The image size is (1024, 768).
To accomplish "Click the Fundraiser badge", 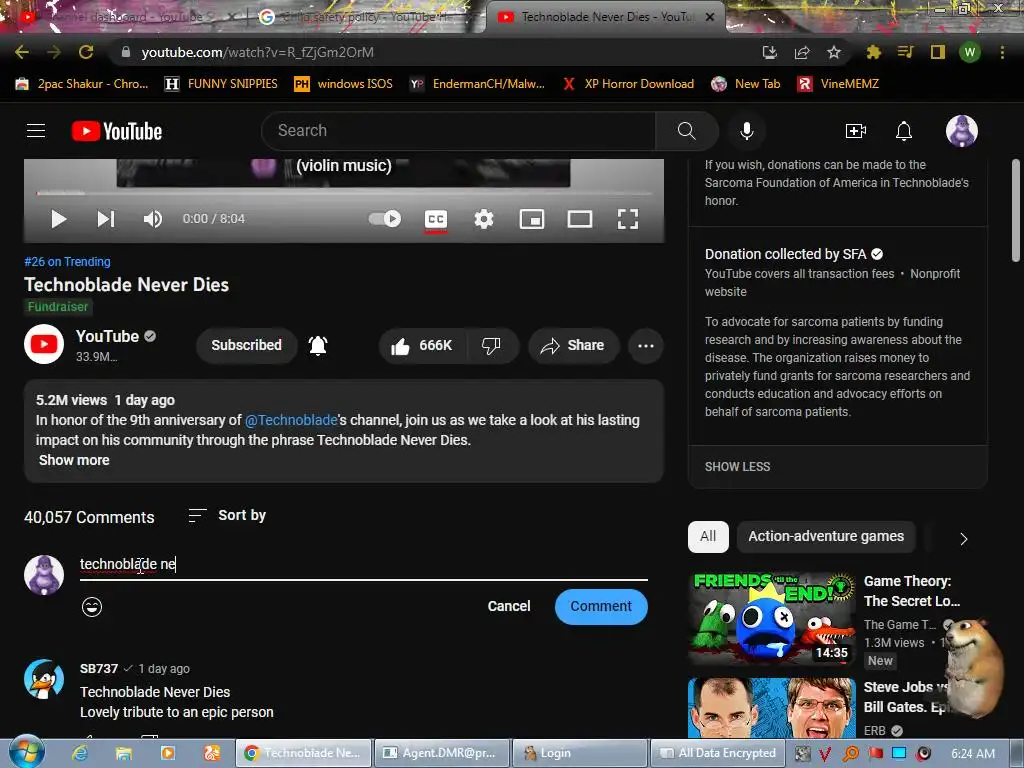I will pyautogui.click(x=57, y=306).
